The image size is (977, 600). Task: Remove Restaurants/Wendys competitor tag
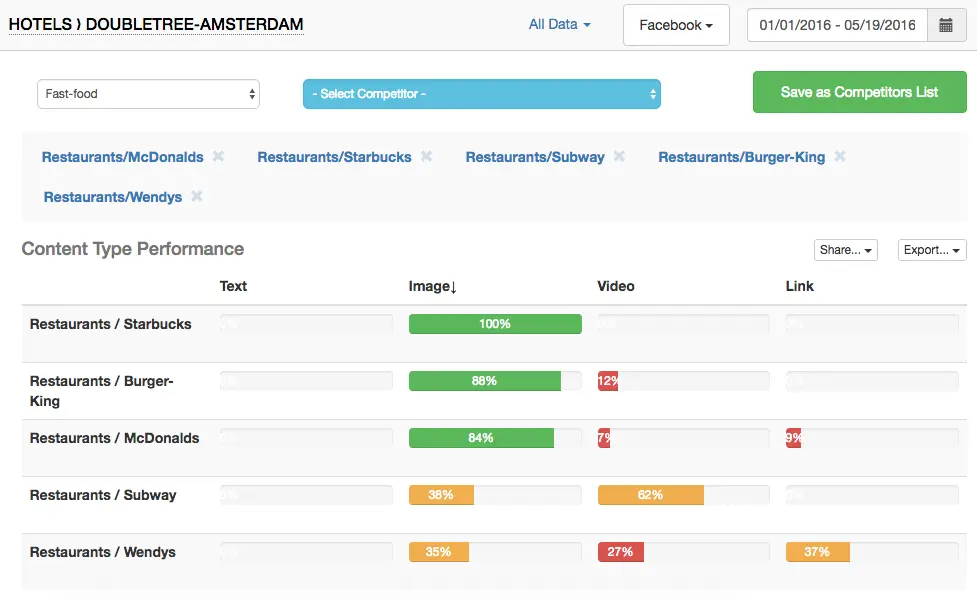197,197
